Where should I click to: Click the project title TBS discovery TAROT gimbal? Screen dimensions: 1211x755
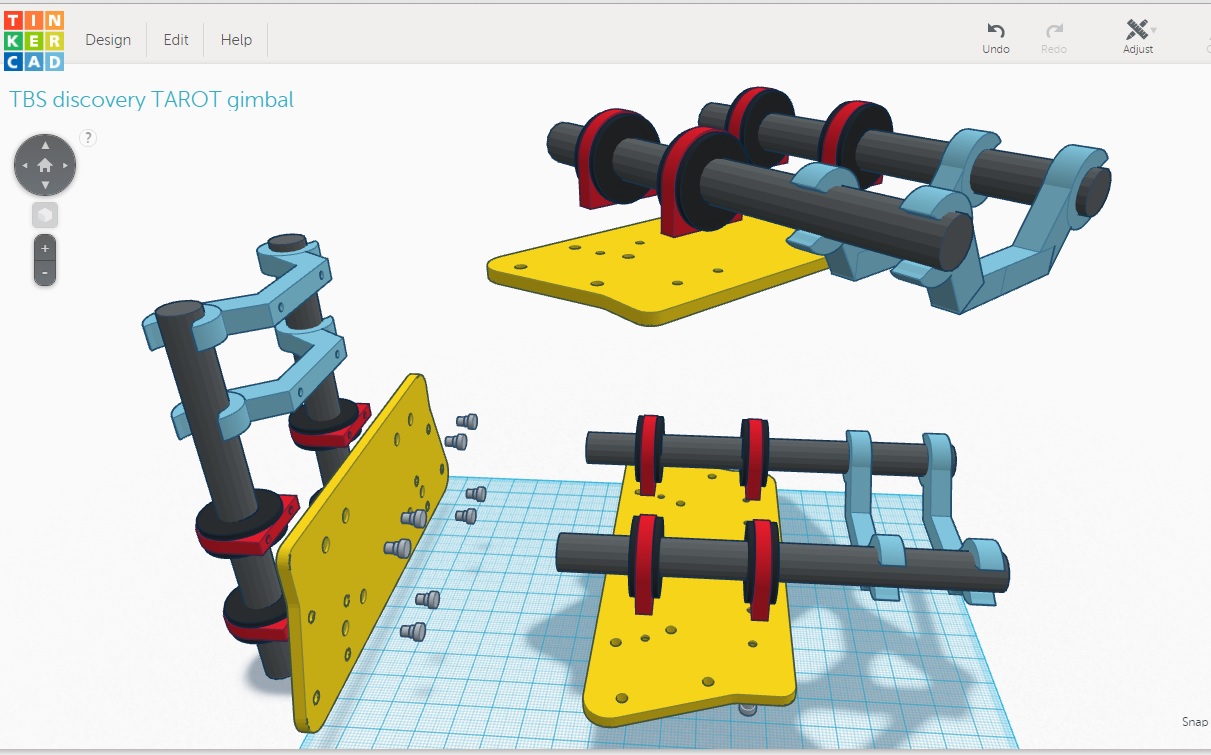point(151,99)
